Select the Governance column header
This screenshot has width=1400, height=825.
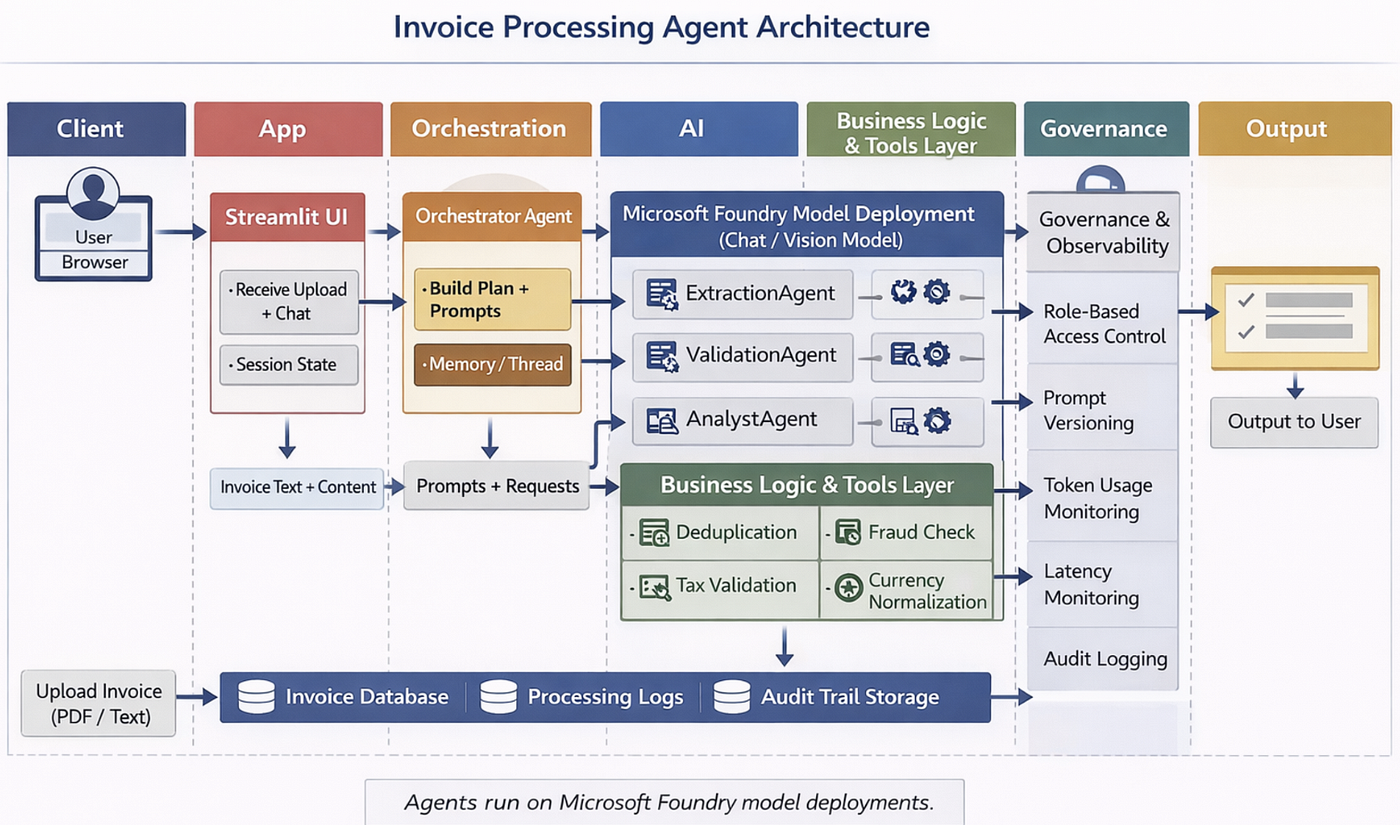[1106, 129]
